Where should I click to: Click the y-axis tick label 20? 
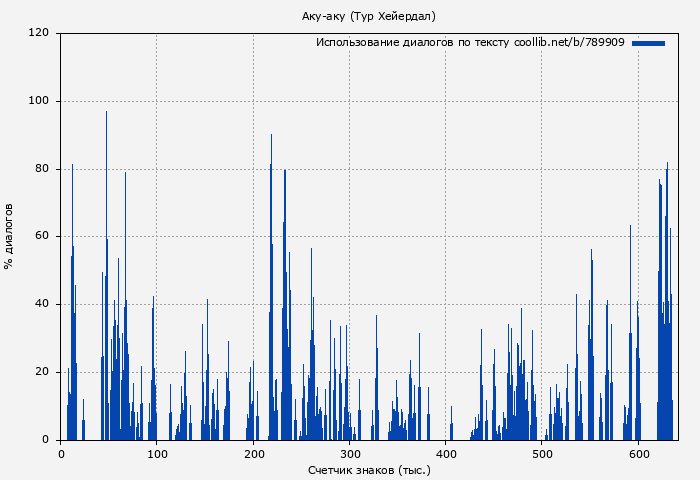[x=42, y=372]
